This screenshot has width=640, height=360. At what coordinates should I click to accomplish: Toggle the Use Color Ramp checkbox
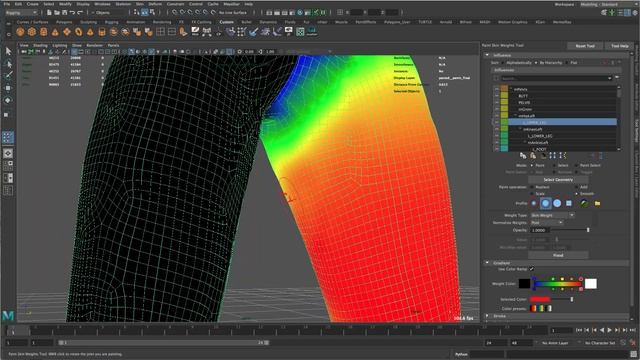531,269
